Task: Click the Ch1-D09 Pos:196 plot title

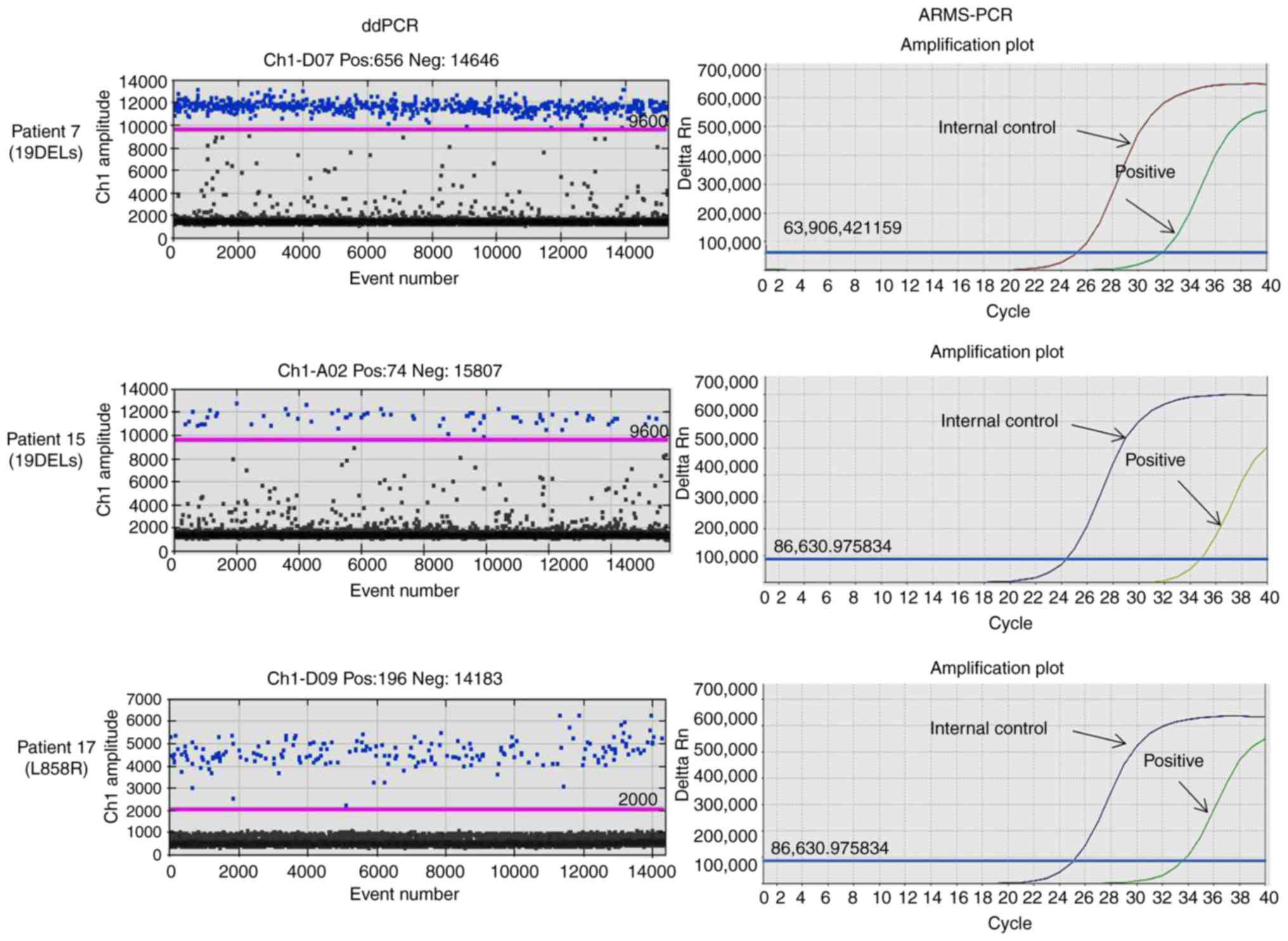Action: coord(384,678)
